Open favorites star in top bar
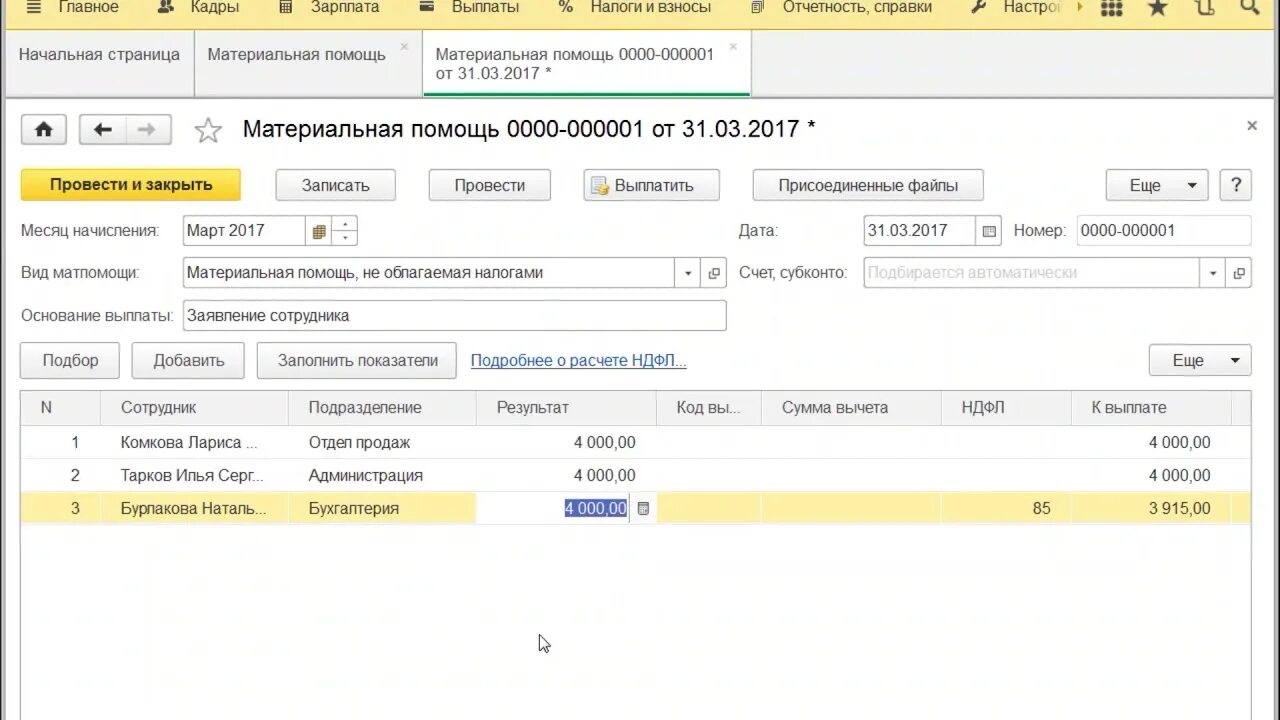The image size is (1280, 720). click(1157, 8)
